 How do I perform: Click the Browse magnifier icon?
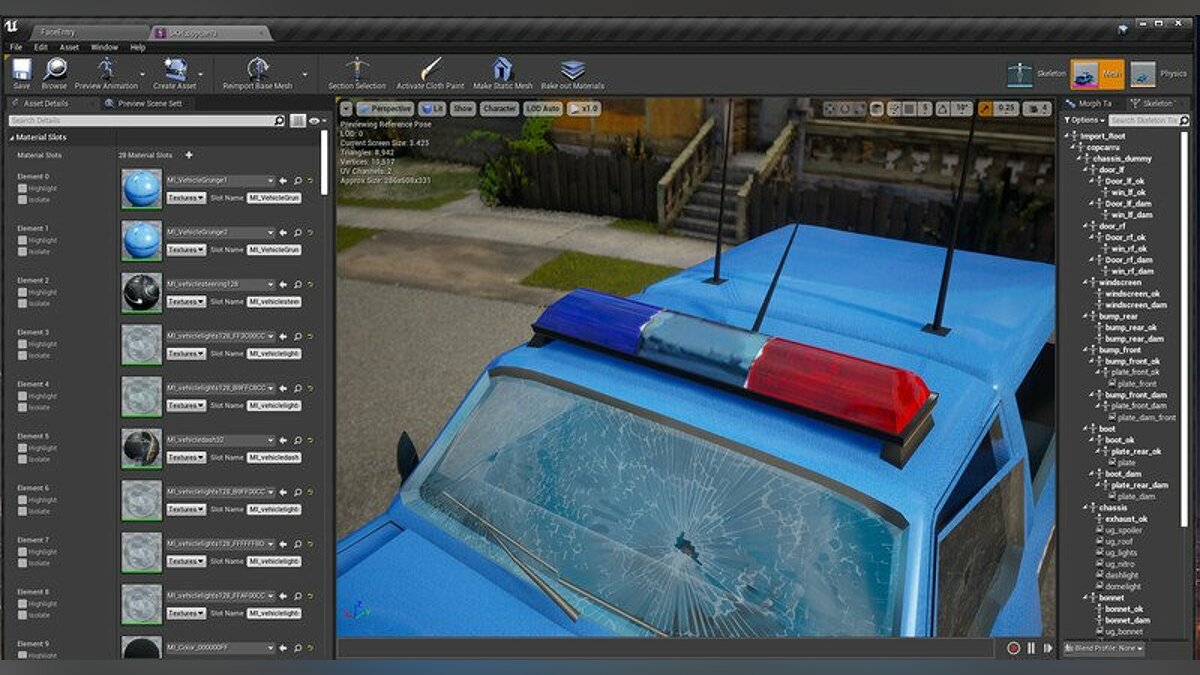tap(54, 70)
